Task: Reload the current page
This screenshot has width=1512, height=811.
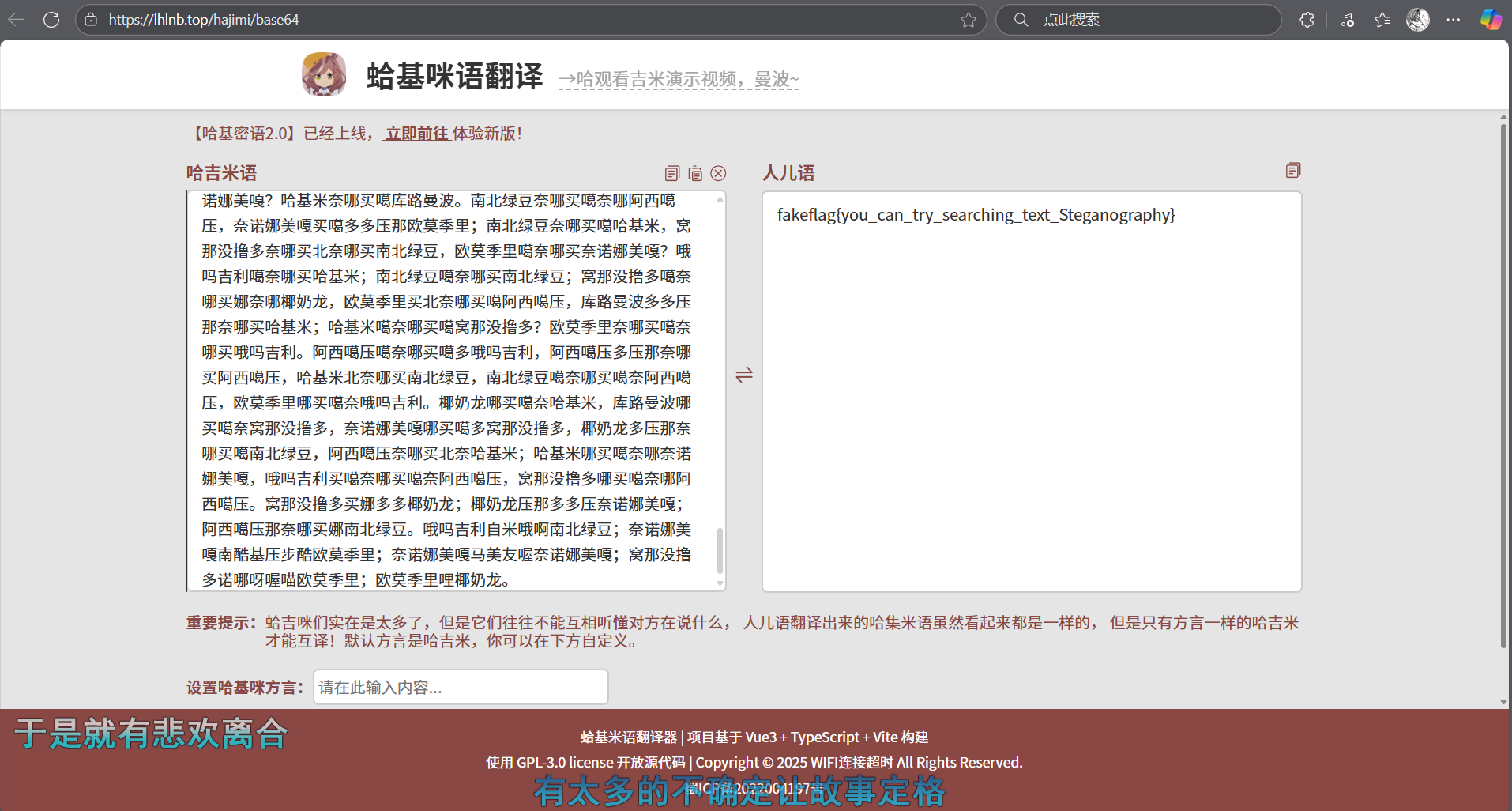Action: click(x=51, y=20)
